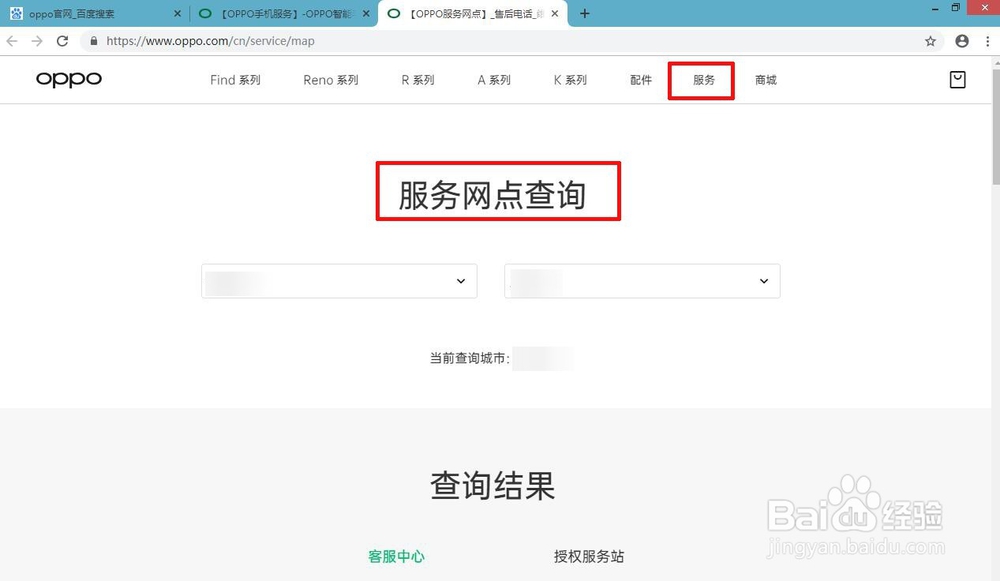Close the OPPO手机服务 tab
The height and width of the screenshot is (581, 1000).
[x=366, y=13]
